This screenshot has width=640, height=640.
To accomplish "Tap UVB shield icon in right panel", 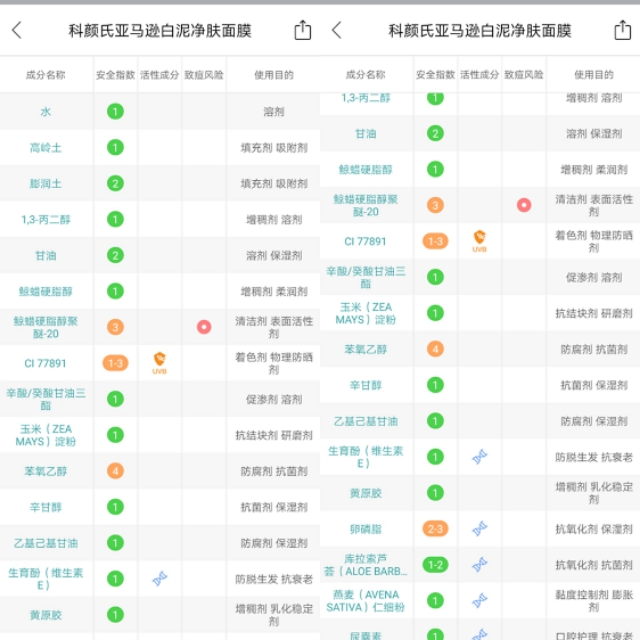I will coord(480,241).
